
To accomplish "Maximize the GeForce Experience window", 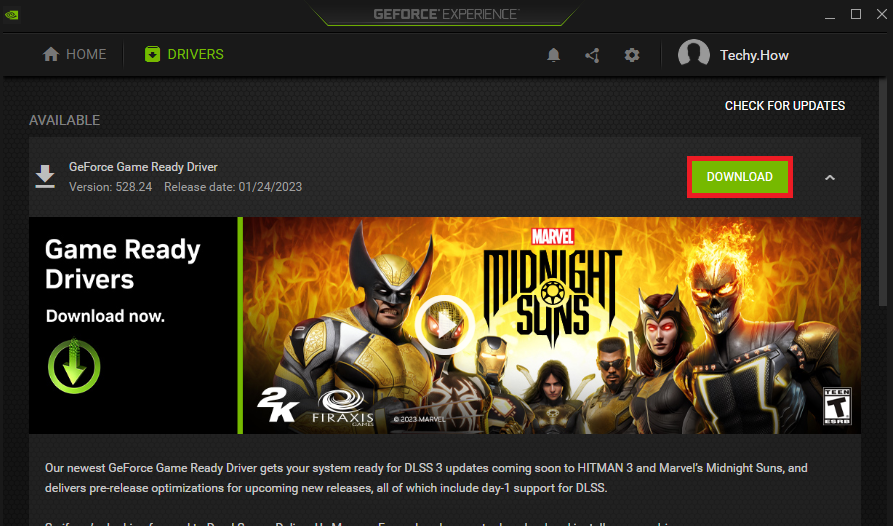I will coord(855,14).
